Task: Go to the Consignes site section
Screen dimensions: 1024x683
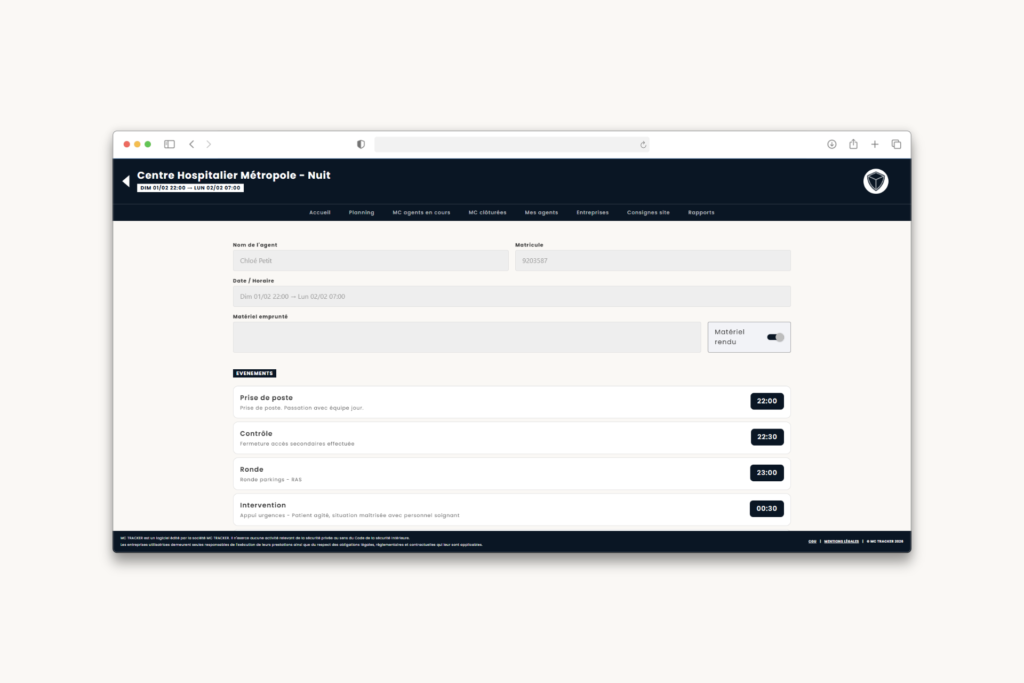Action: [x=648, y=212]
